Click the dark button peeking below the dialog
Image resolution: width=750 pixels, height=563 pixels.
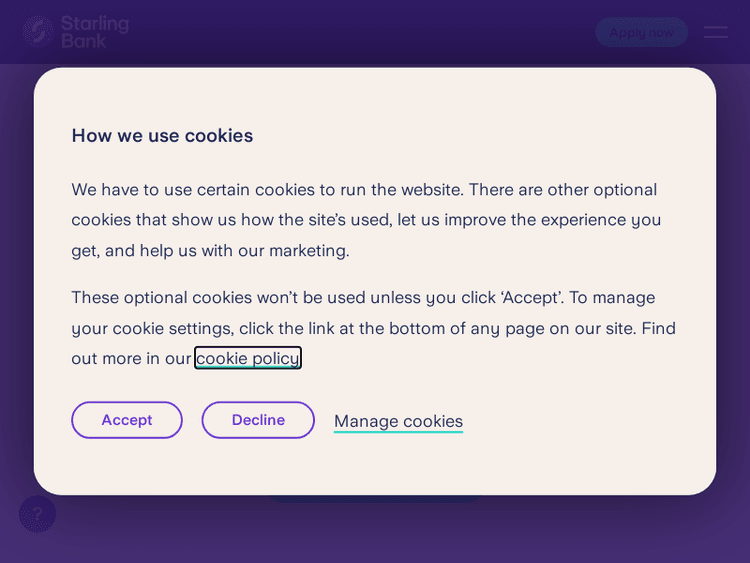[375, 498]
